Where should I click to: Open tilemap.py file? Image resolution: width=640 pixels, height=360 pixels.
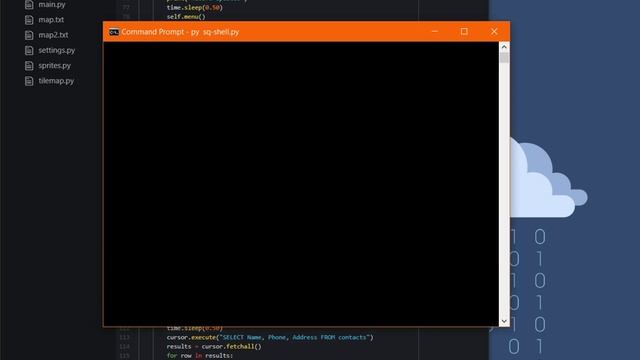point(56,81)
